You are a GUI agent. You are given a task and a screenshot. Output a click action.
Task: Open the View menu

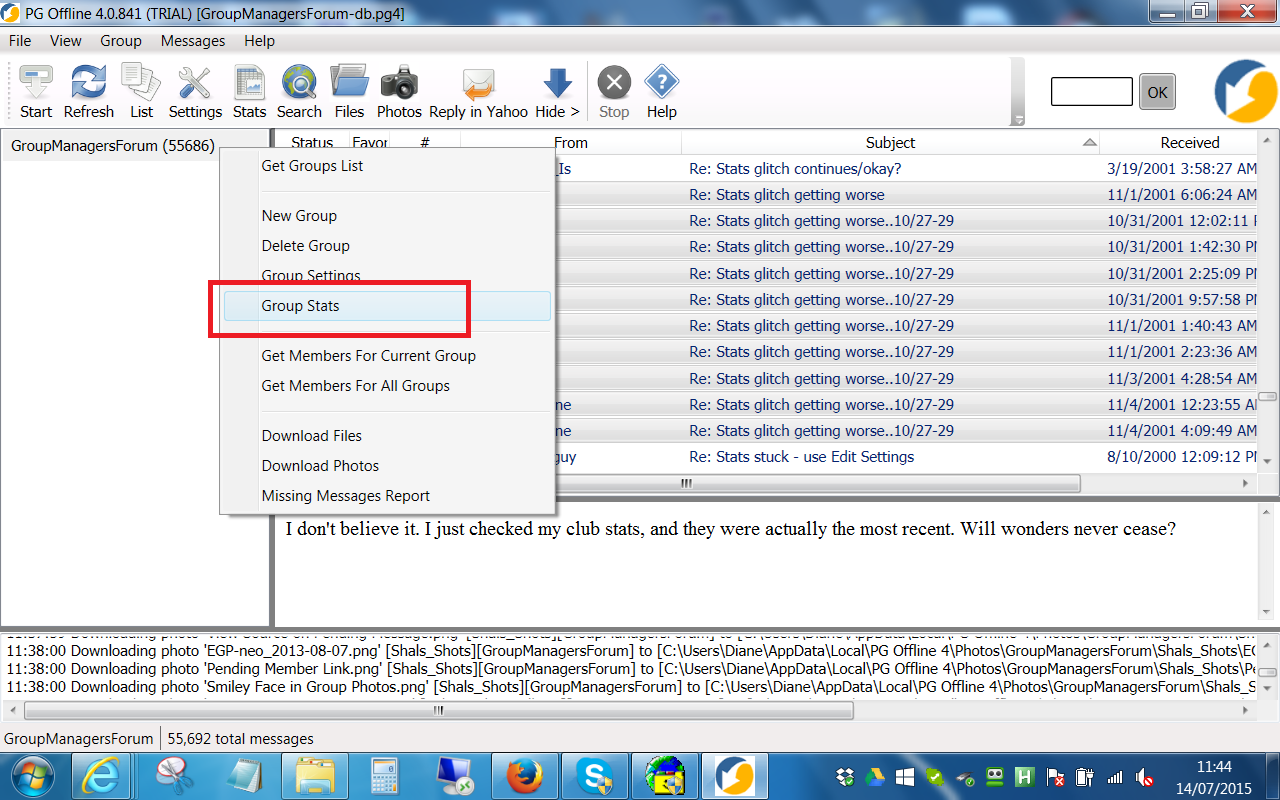tap(66, 41)
